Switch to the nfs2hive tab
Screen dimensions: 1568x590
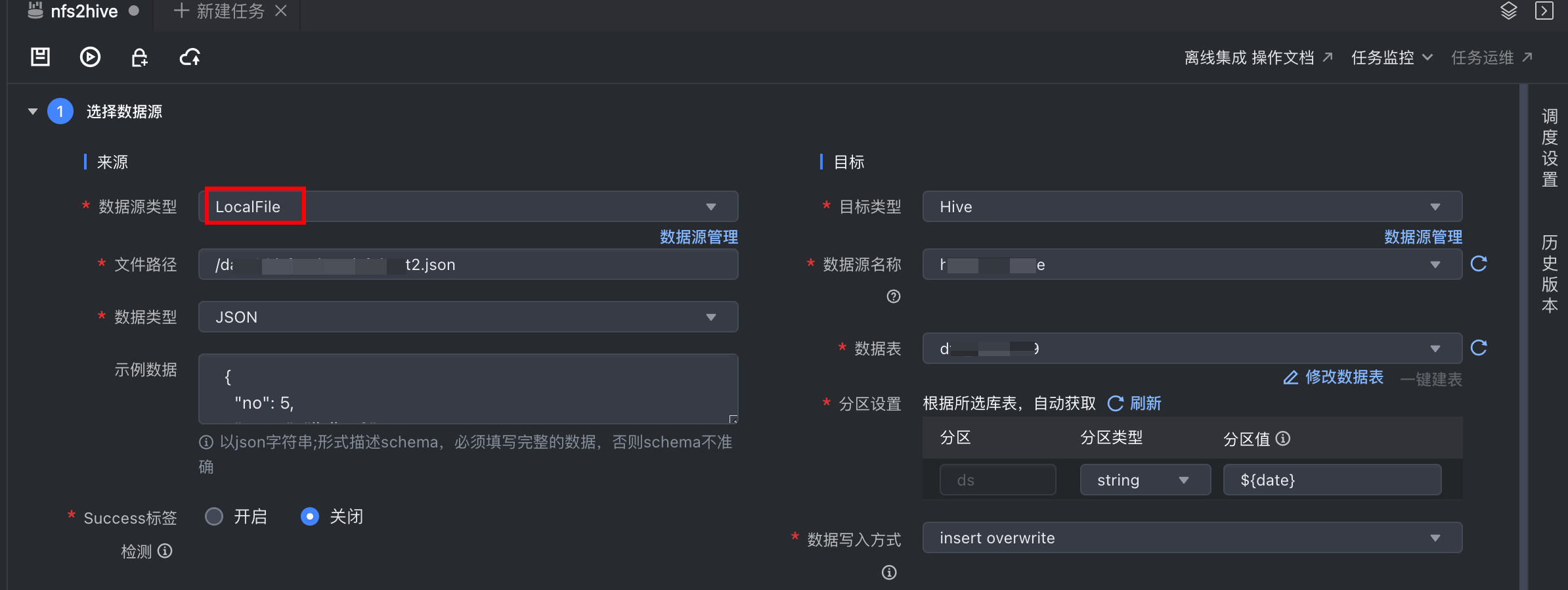[x=83, y=11]
